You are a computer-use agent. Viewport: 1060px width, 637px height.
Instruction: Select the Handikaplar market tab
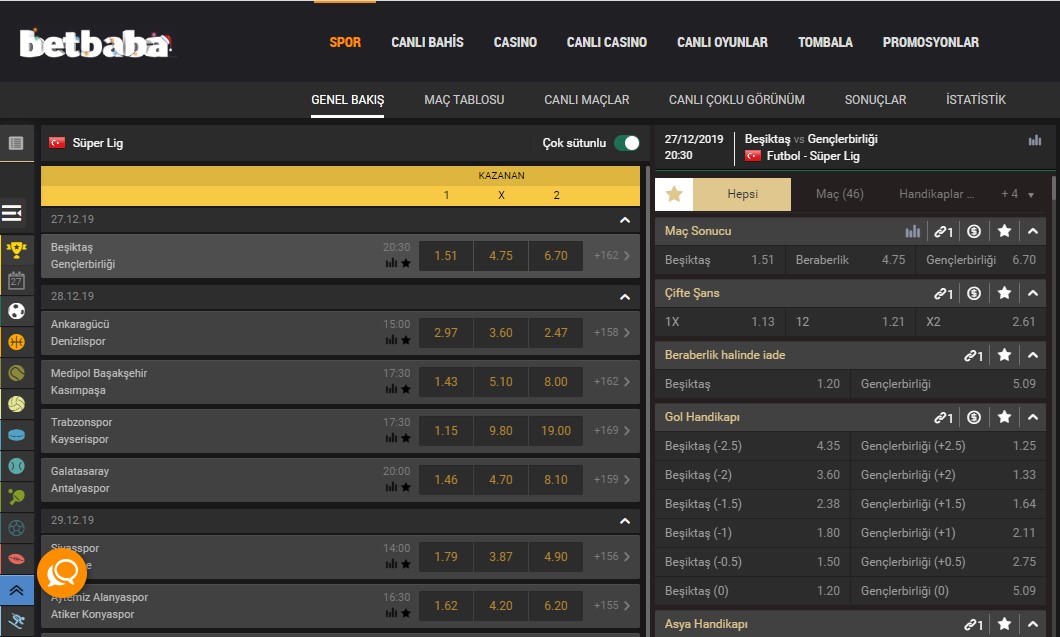pos(936,194)
